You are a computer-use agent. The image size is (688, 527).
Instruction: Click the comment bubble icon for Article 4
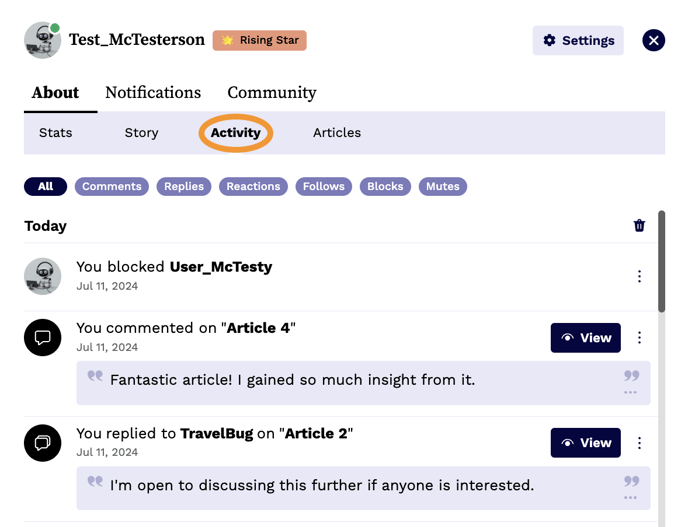coord(43,338)
